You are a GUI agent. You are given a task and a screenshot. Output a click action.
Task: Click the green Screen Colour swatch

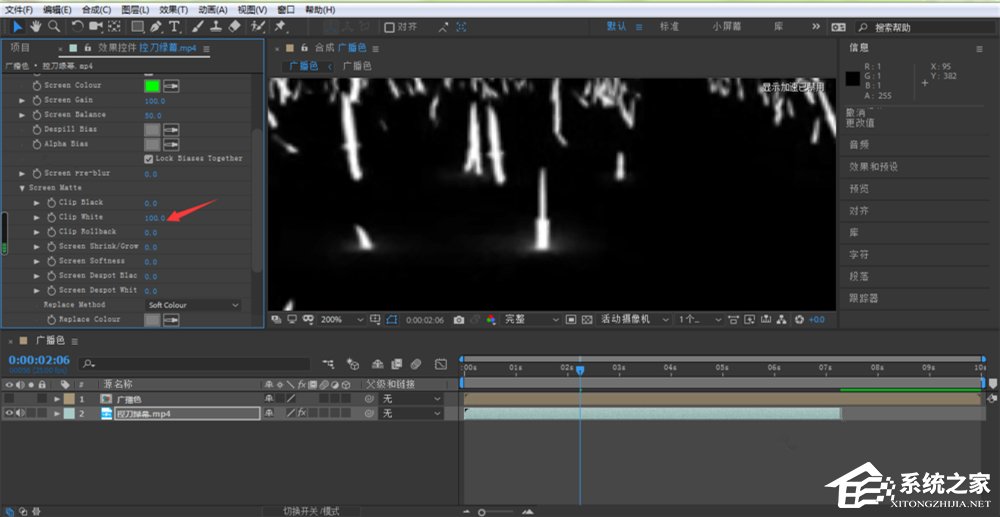coord(152,86)
